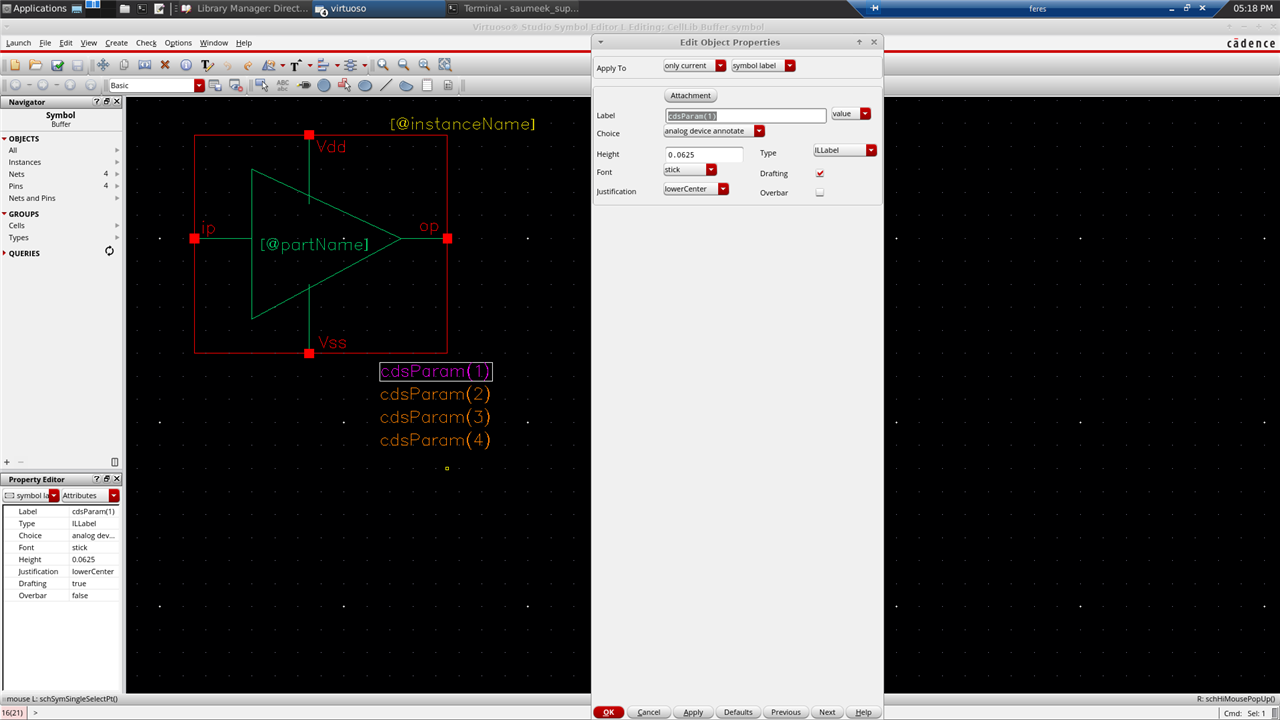Click the Defaults button
1280x720 pixels.
(x=738, y=712)
